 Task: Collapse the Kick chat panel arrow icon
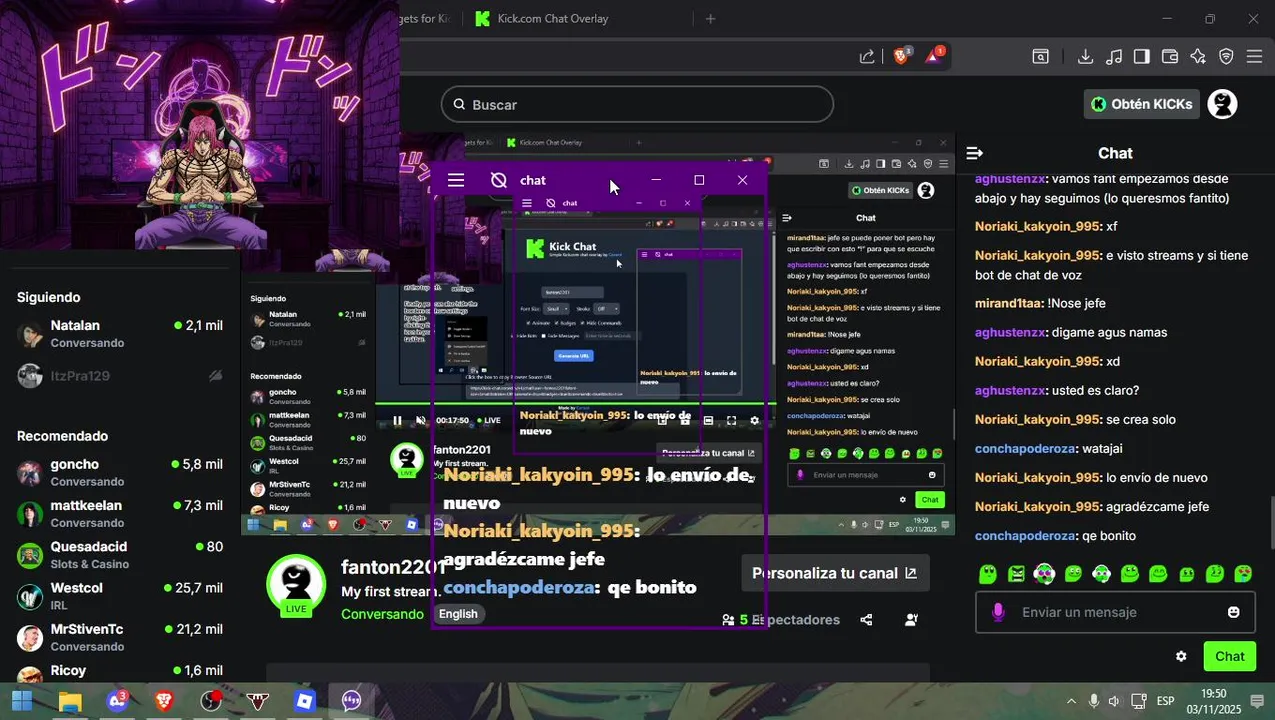[975, 153]
